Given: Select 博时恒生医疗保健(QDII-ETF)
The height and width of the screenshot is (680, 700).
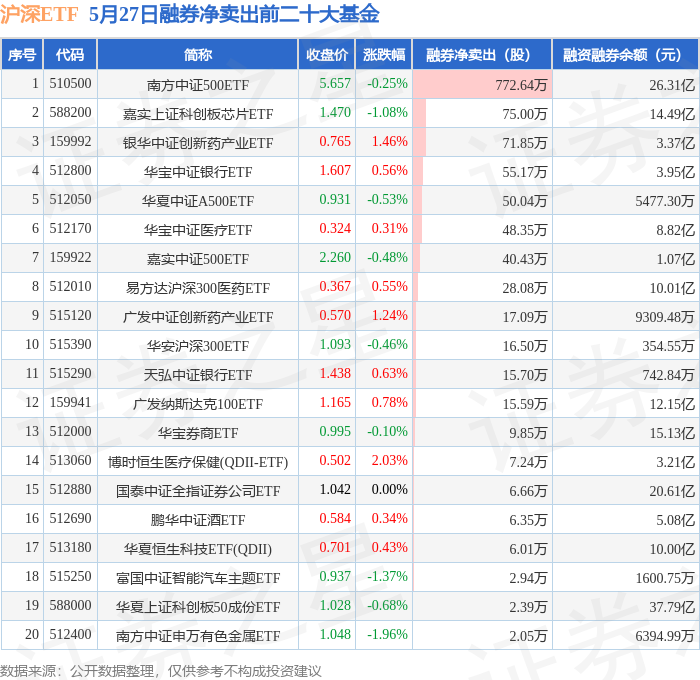Looking at the screenshot, I should (198, 462).
